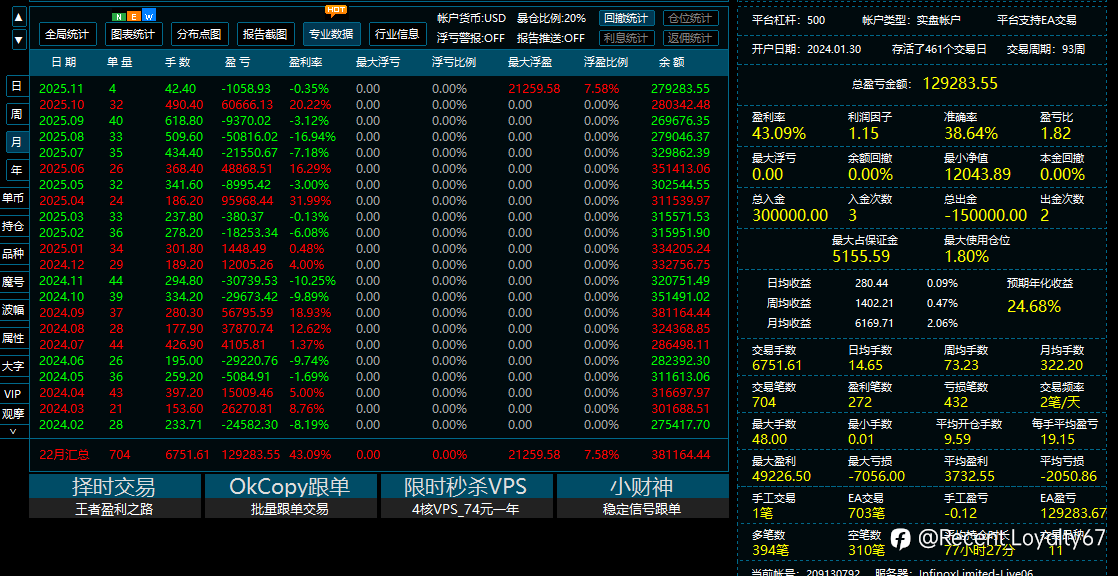Sort by 最大浮亏 column header

pyautogui.click(x=378, y=63)
